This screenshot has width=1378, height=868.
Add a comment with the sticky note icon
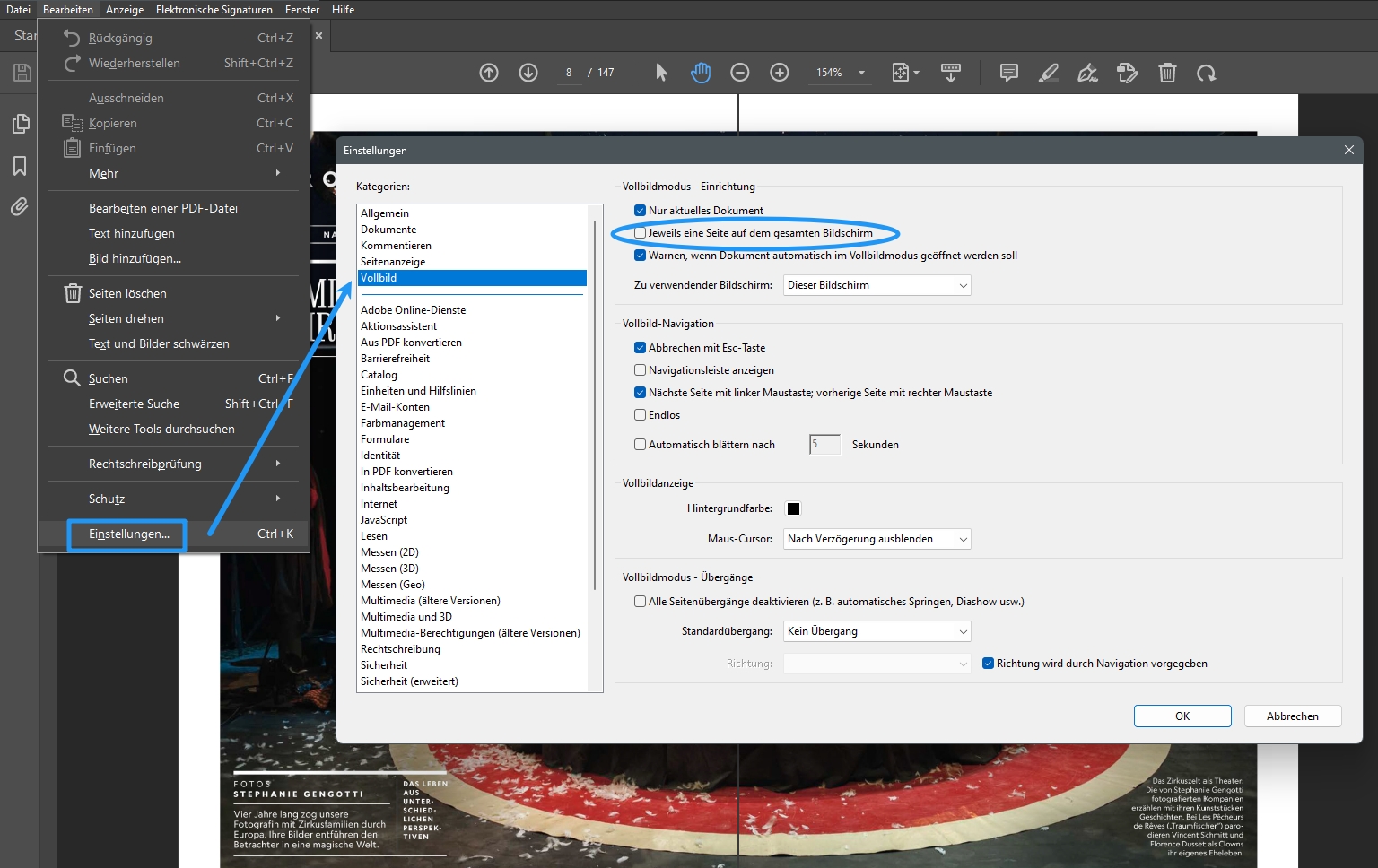pyautogui.click(x=1009, y=73)
